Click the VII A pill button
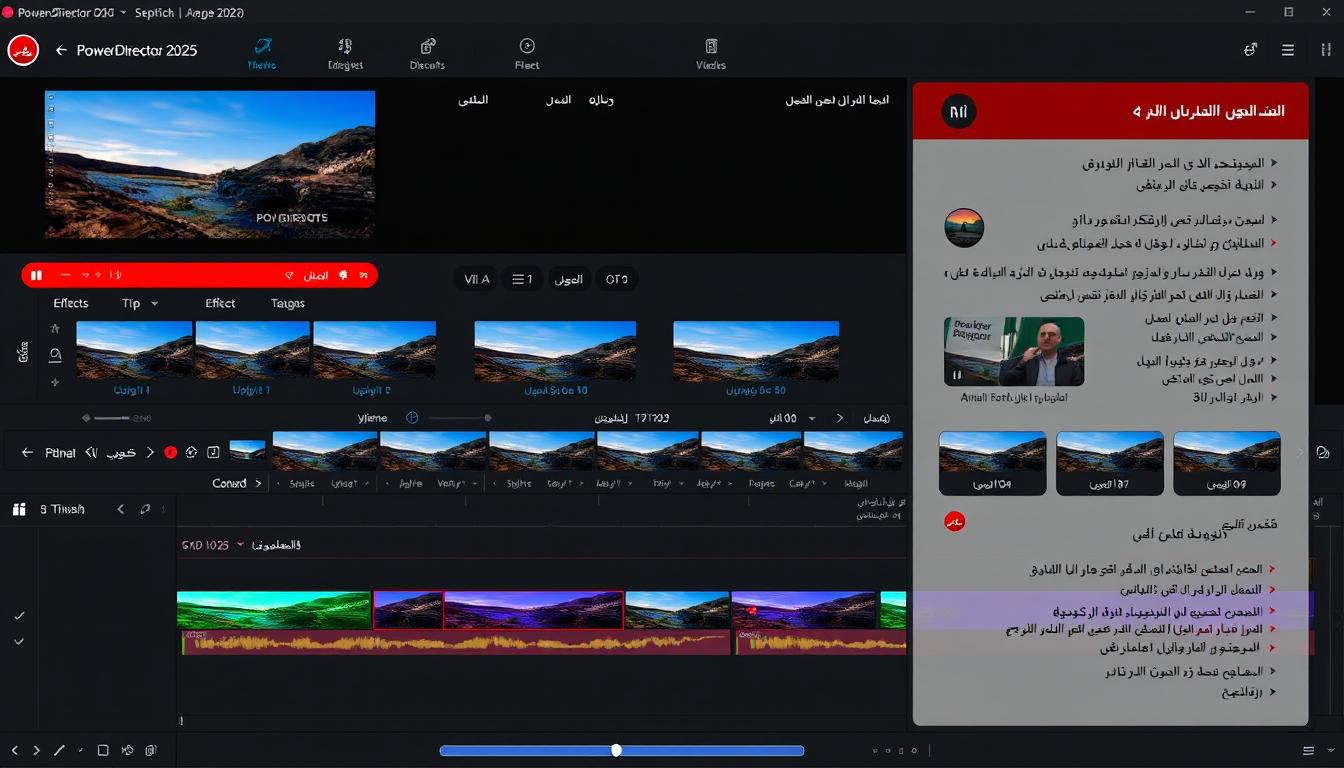The width and height of the screenshot is (1344, 768). tap(477, 279)
